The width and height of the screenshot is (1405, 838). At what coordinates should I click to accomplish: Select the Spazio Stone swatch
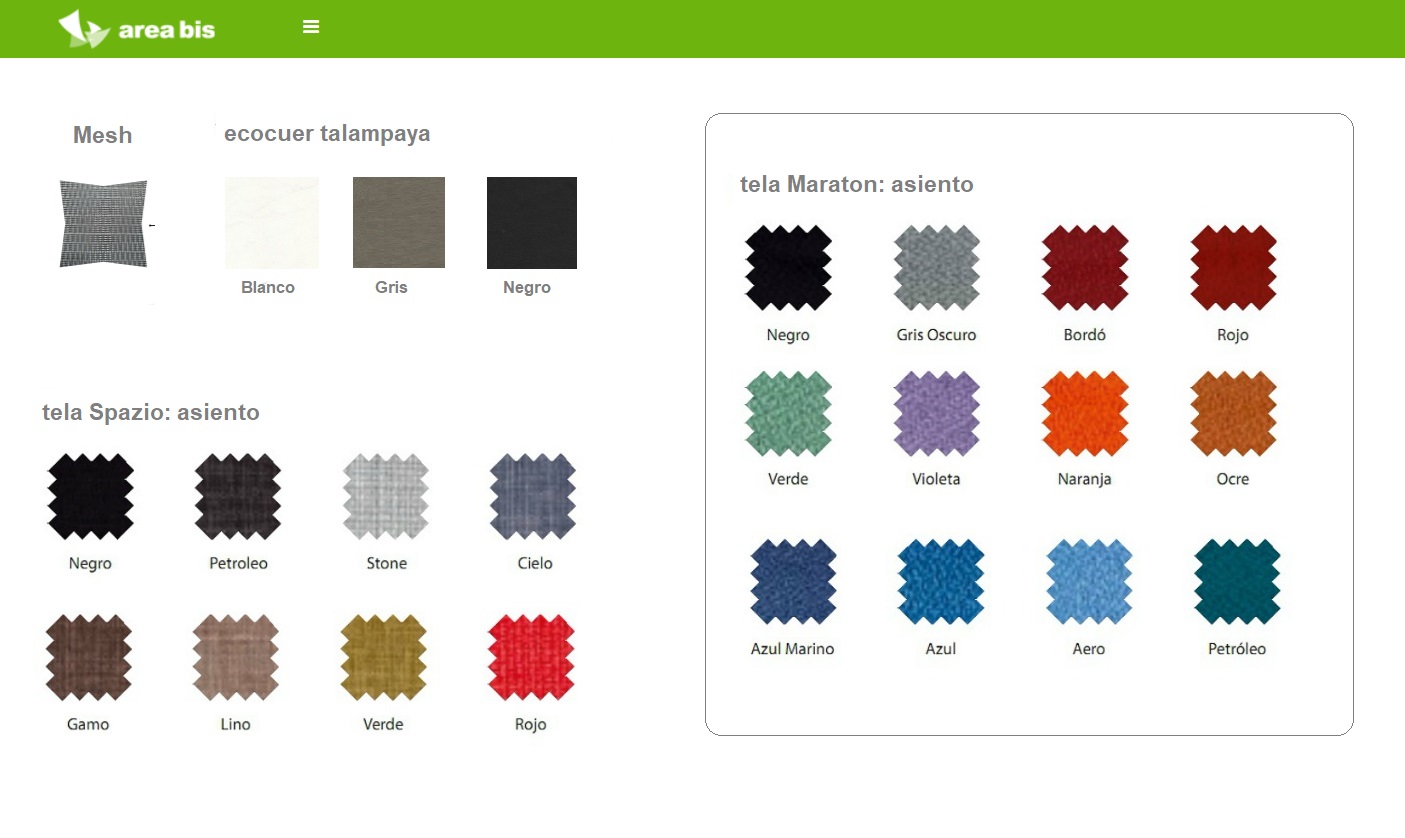pyautogui.click(x=386, y=497)
